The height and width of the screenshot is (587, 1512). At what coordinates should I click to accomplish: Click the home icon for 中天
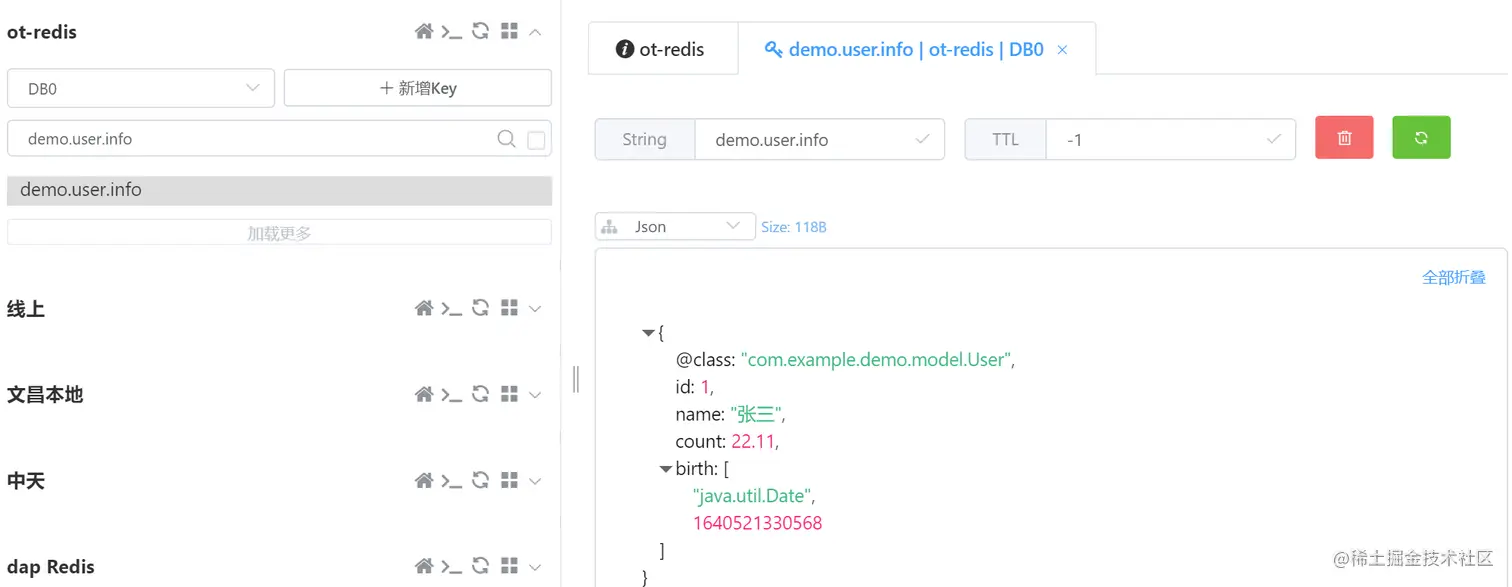[x=424, y=481]
